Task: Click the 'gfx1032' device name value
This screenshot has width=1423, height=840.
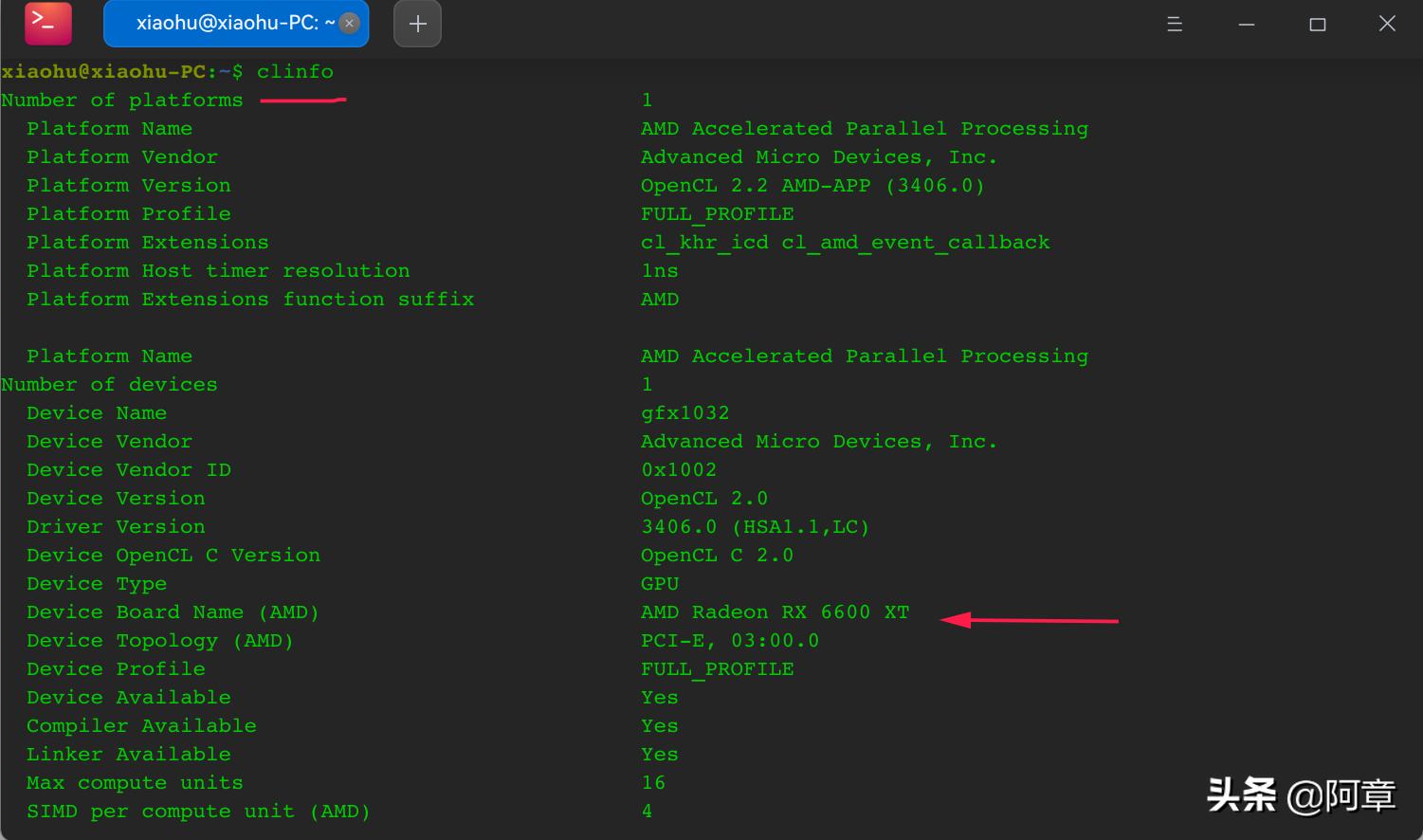Action: (684, 413)
